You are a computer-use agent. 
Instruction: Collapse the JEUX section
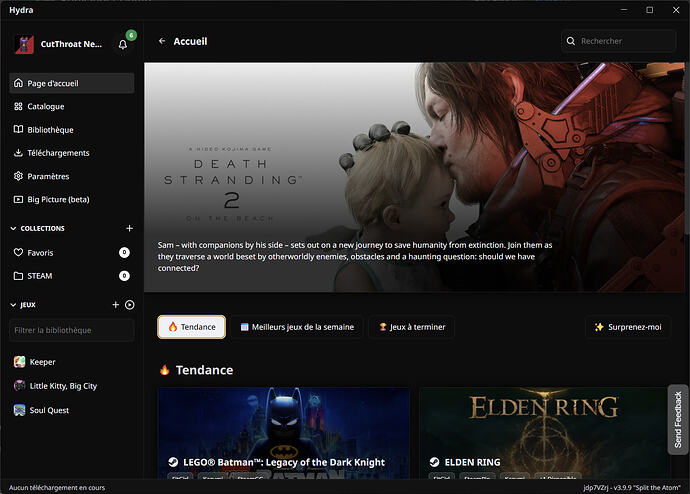point(13,304)
